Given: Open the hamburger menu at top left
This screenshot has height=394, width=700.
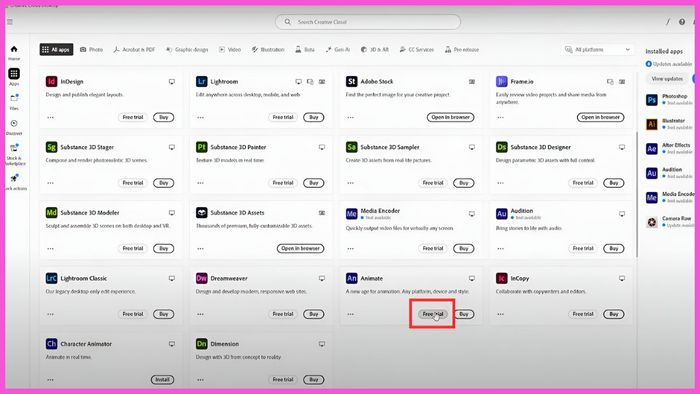Looking at the screenshot, I should click(10, 22).
